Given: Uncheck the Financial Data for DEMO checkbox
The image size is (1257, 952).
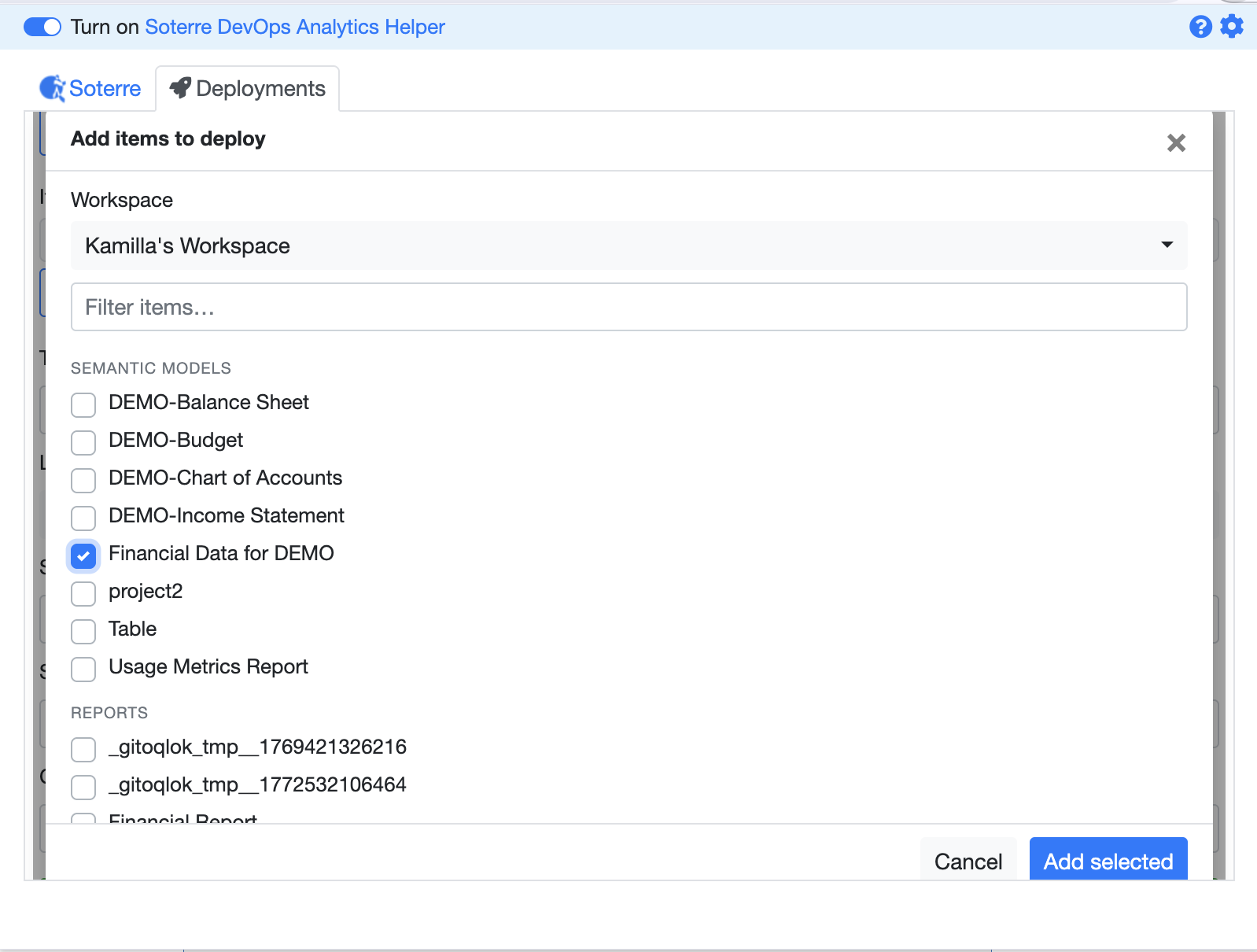Looking at the screenshot, I should pyautogui.click(x=83, y=555).
